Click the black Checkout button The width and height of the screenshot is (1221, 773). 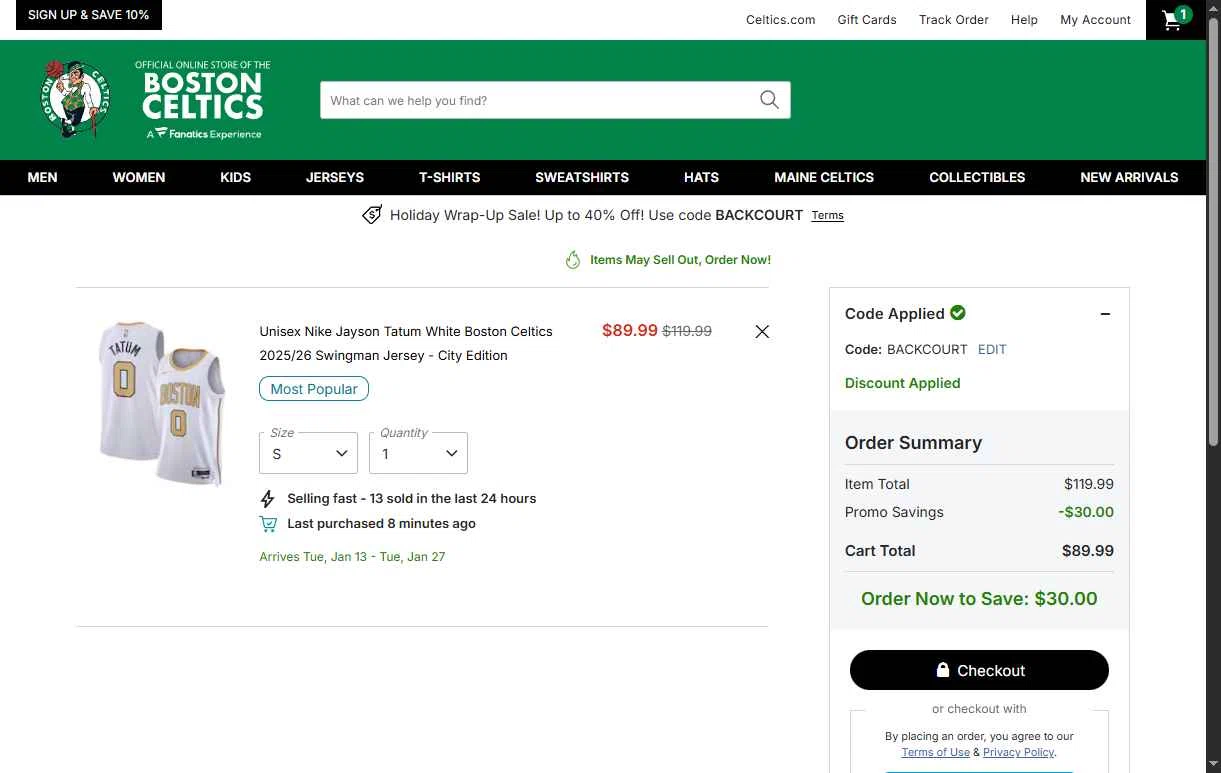[x=979, y=670]
